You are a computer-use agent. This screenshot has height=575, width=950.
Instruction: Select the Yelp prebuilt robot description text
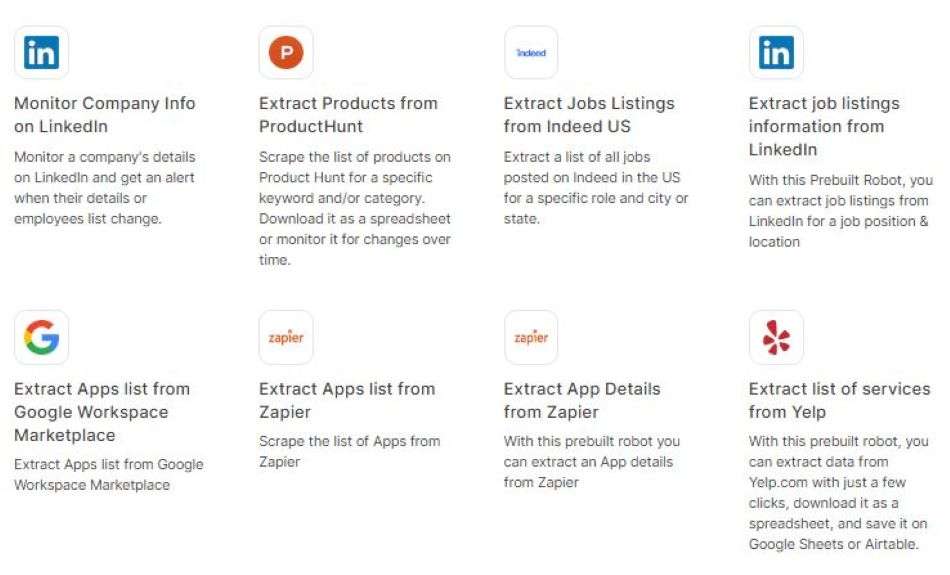[839, 493]
